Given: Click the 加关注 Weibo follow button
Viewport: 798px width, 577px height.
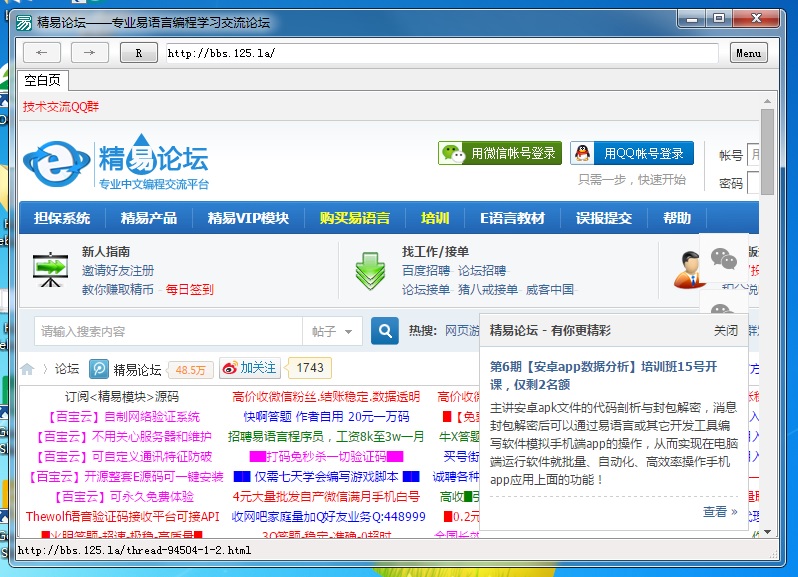Looking at the screenshot, I should tap(250, 368).
